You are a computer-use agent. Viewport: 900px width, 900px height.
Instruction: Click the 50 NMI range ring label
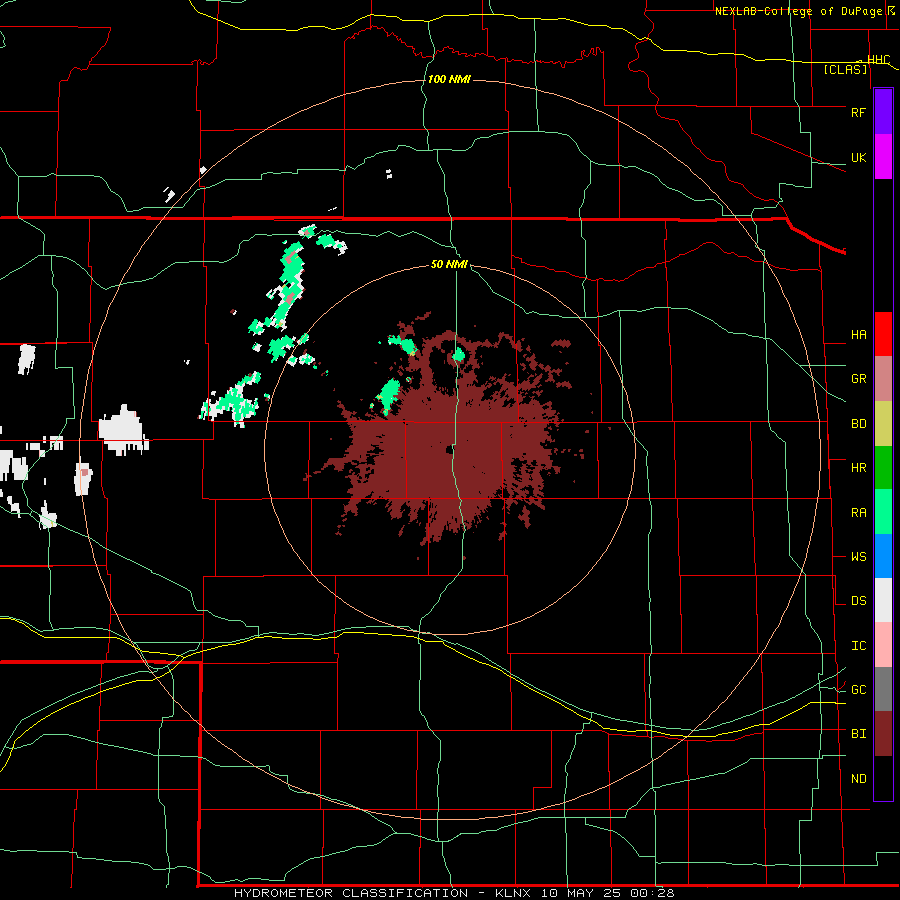pos(449,264)
